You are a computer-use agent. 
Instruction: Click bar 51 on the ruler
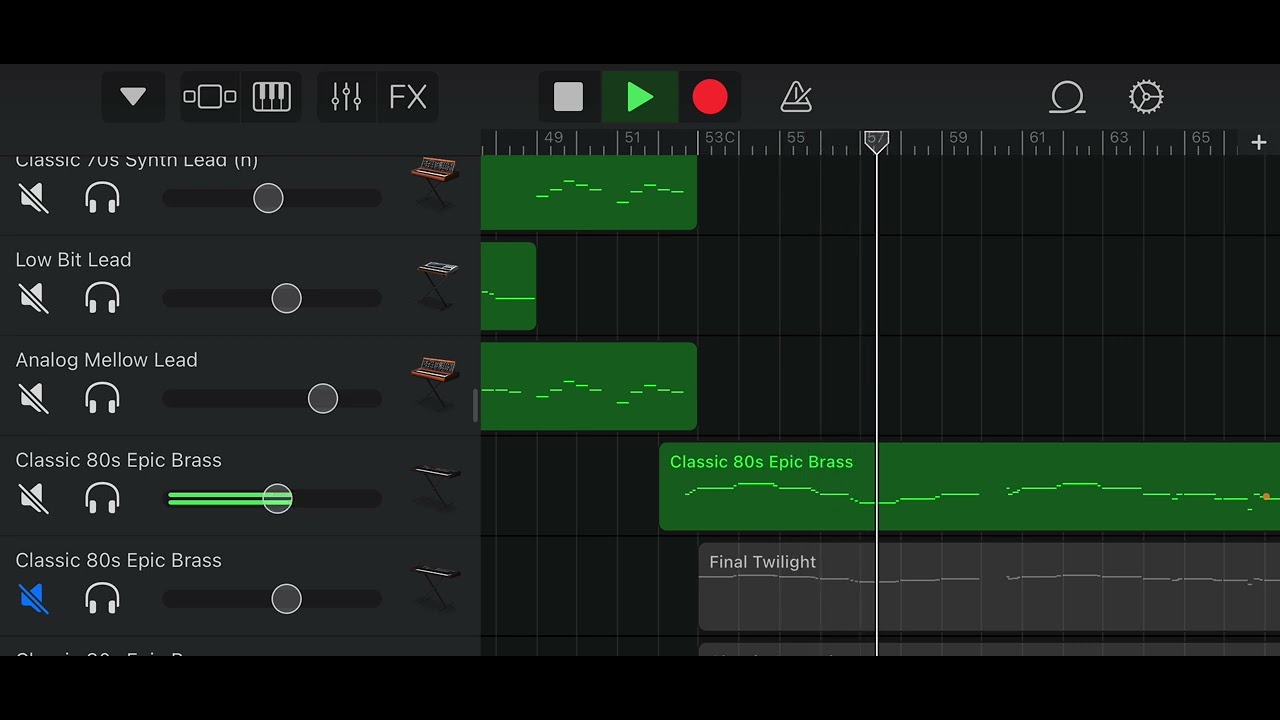[633, 138]
